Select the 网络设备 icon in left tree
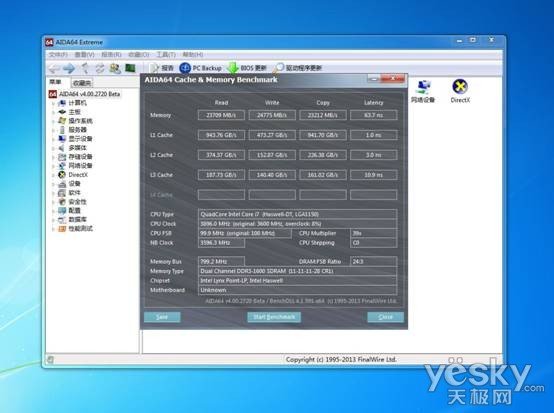 point(62,166)
